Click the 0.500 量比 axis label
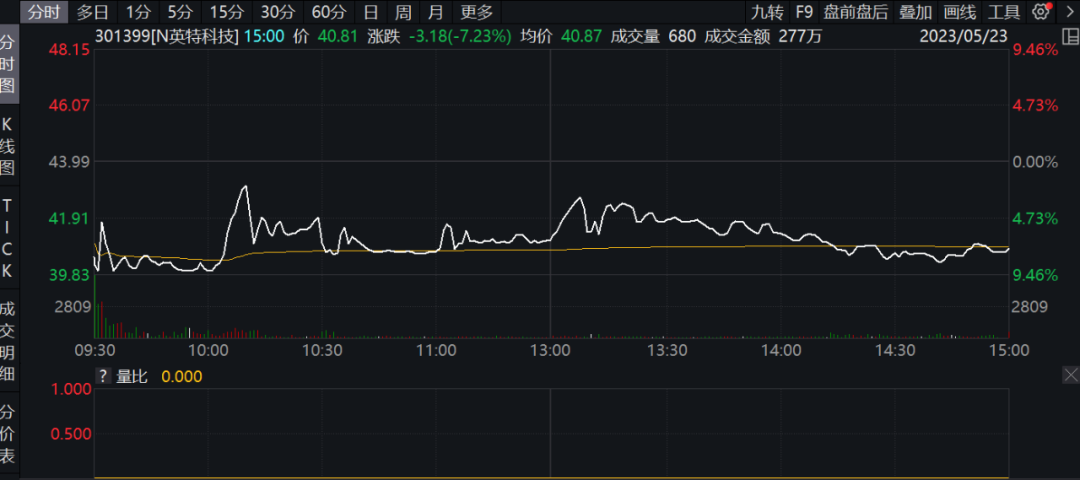The height and width of the screenshot is (480, 1080). point(72,434)
